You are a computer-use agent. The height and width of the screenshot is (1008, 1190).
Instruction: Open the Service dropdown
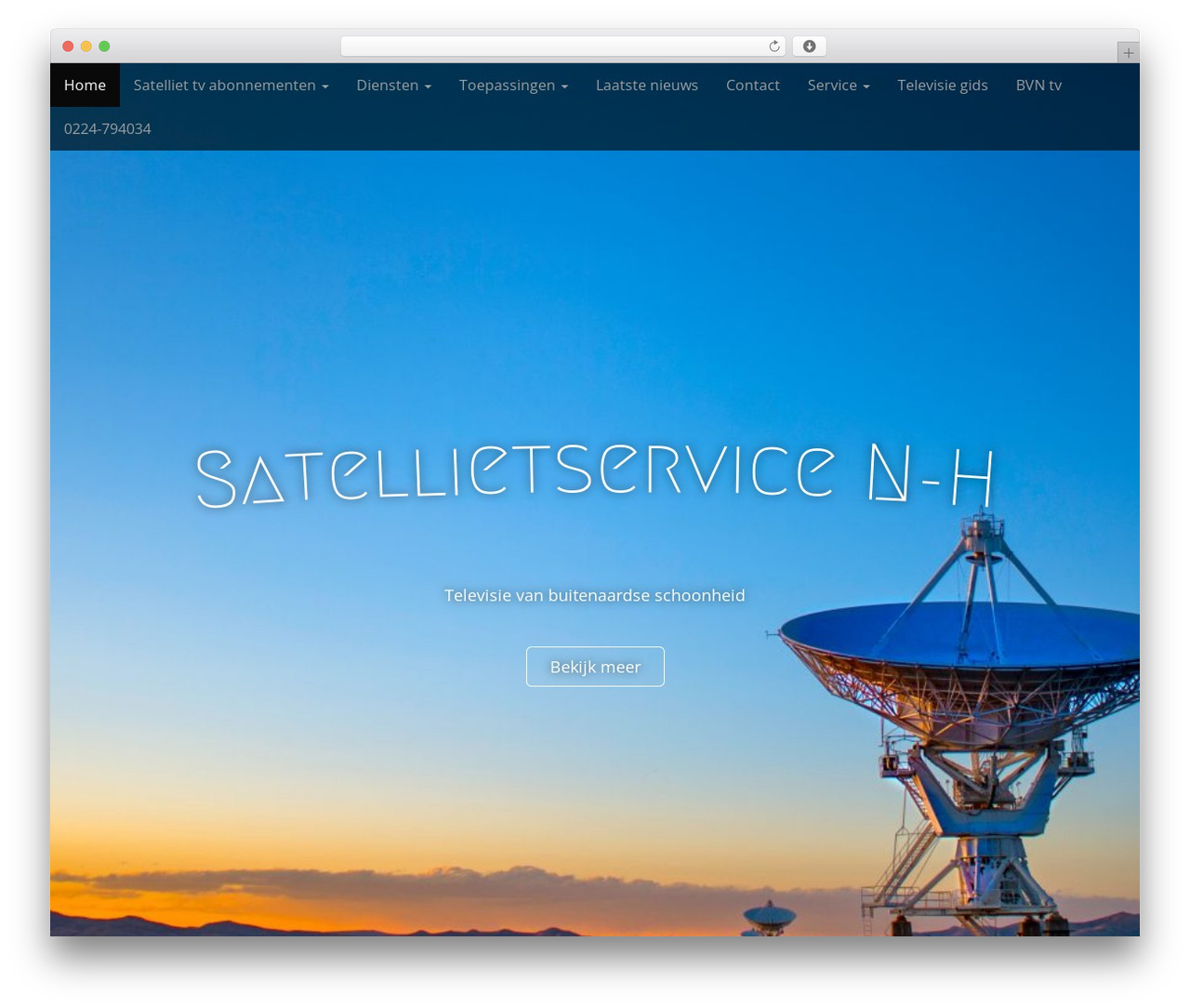839,86
